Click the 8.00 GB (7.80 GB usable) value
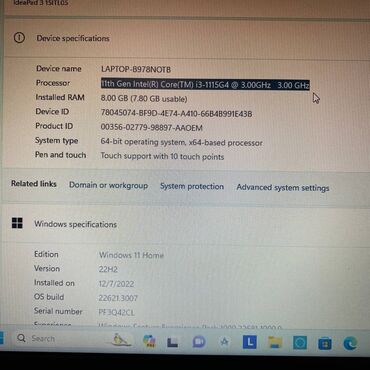The image size is (370, 370). tap(144, 99)
